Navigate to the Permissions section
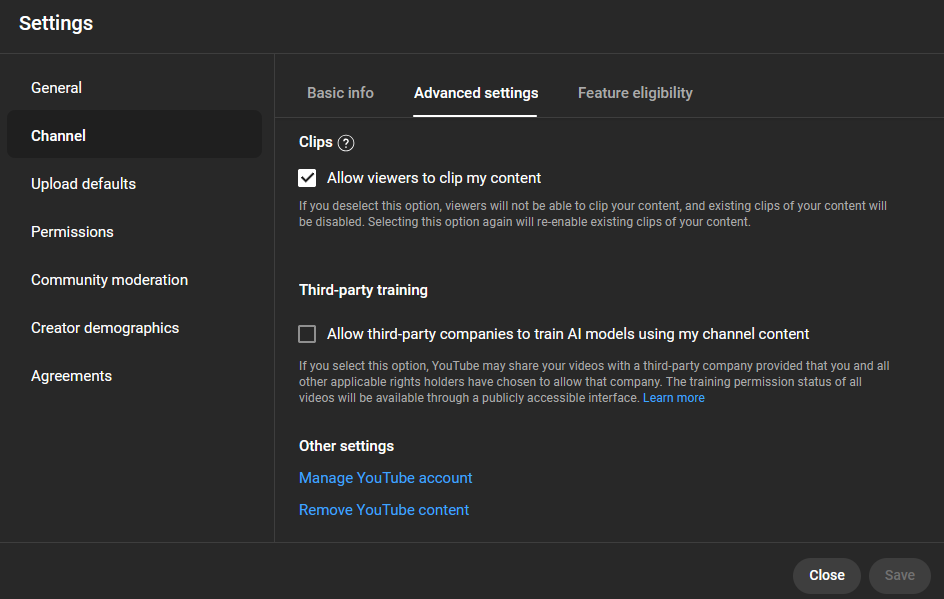This screenshot has height=599, width=944. point(72,232)
